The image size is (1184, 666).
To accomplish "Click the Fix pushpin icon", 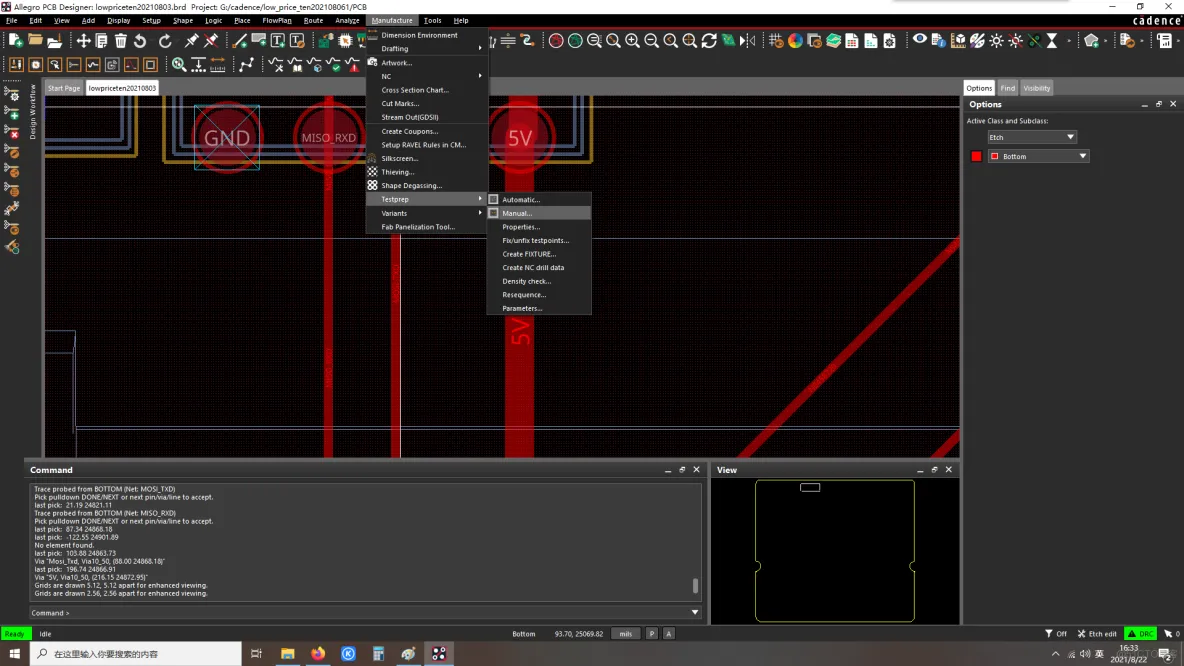I will tap(192, 41).
